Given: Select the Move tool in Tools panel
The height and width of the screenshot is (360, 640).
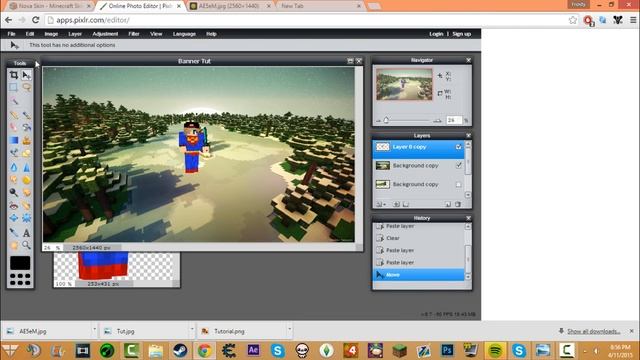Looking at the screenshot, I should click(x=26, y=75).
